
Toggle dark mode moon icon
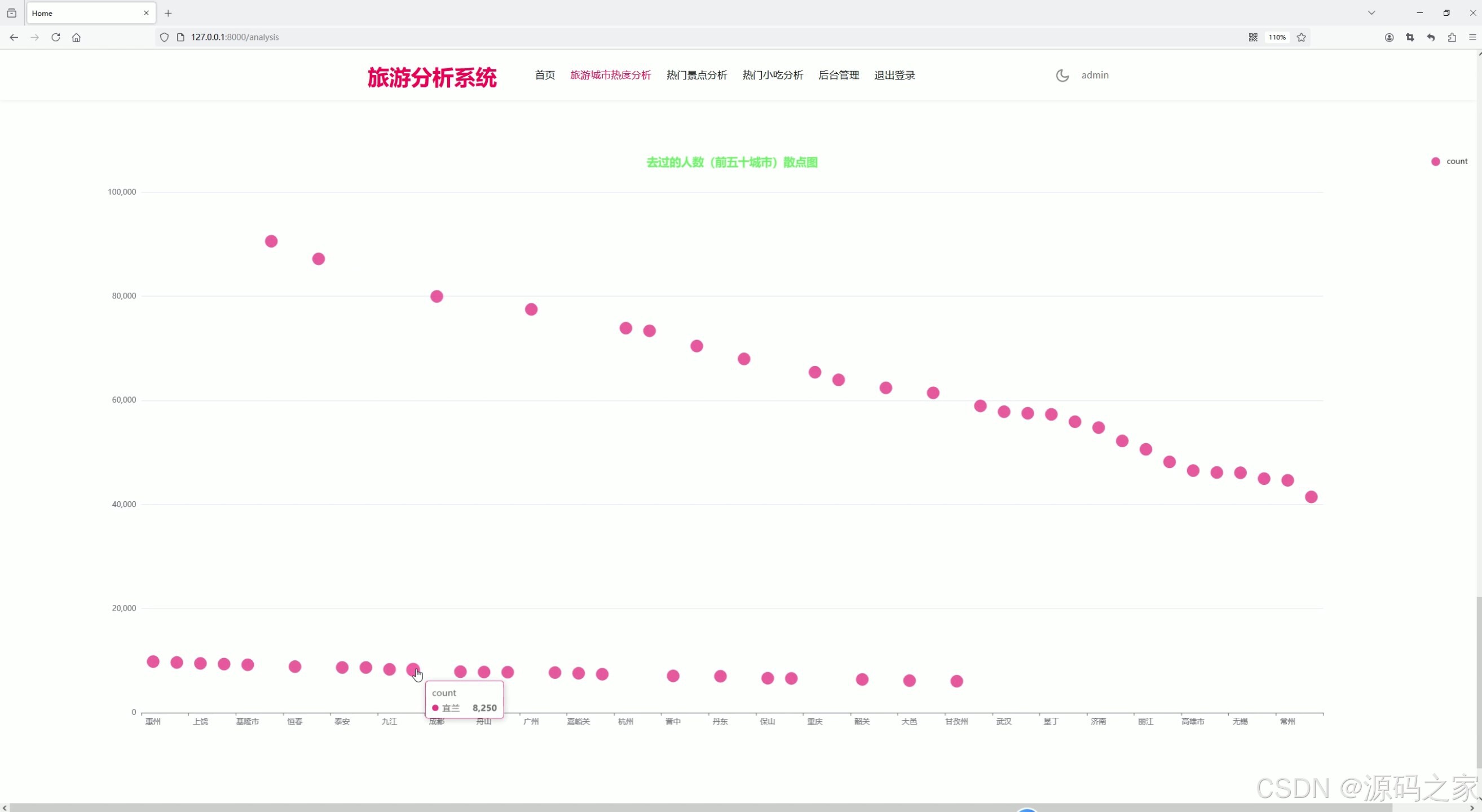(1062, 76)
